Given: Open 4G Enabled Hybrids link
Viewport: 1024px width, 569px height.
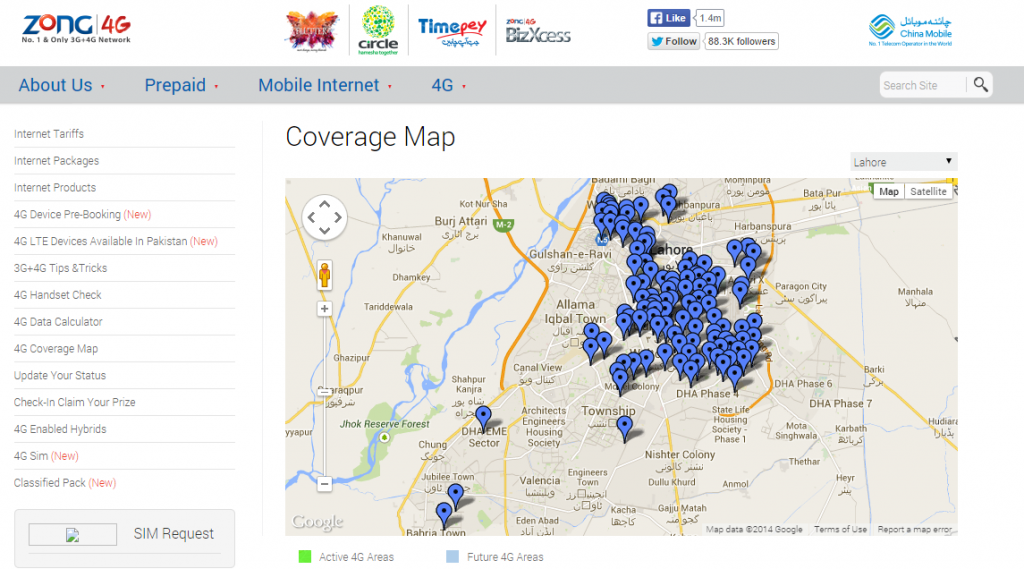Looking at the screenshot, I should [60, 429].
